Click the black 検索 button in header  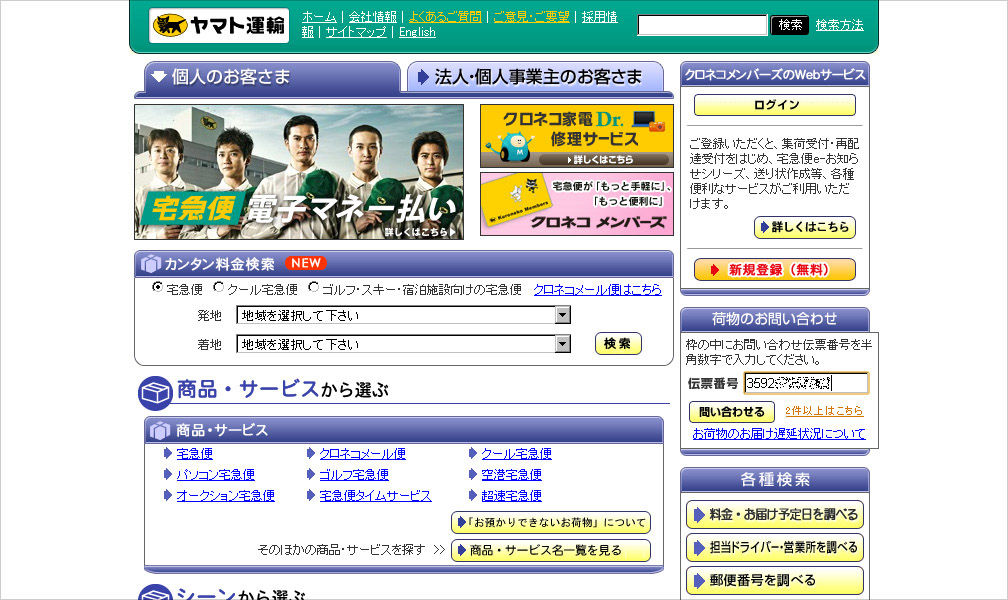tap(790, 25)
